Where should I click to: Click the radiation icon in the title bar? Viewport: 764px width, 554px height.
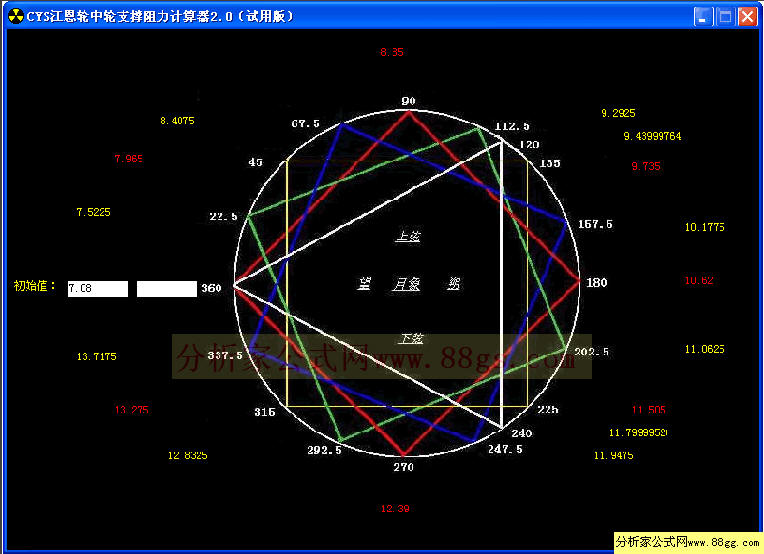[x=16, y=16]
